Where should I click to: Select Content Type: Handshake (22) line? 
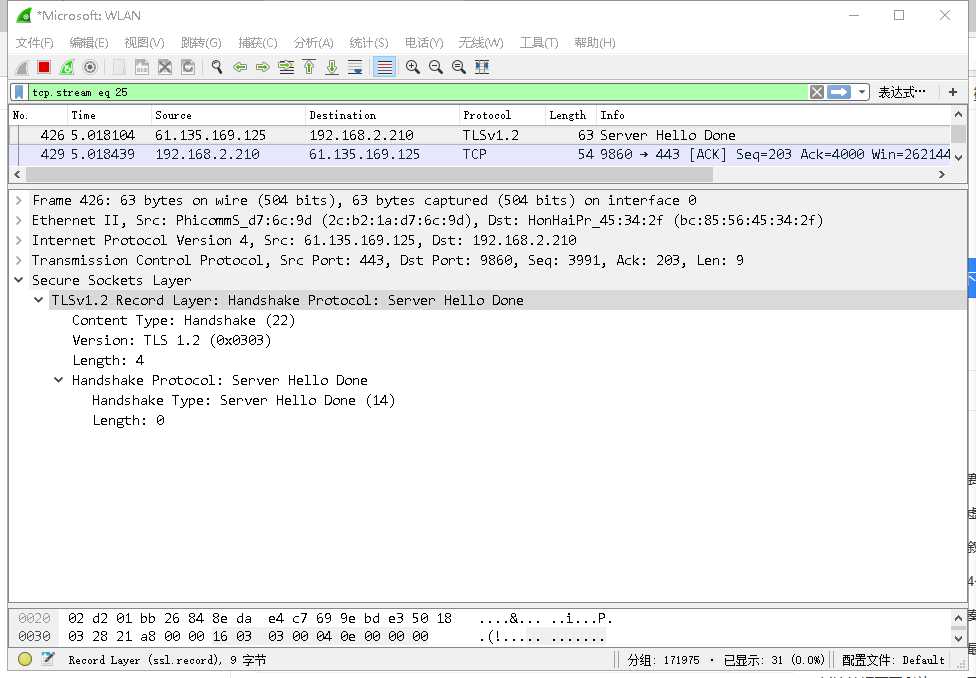tap(184, 321)
